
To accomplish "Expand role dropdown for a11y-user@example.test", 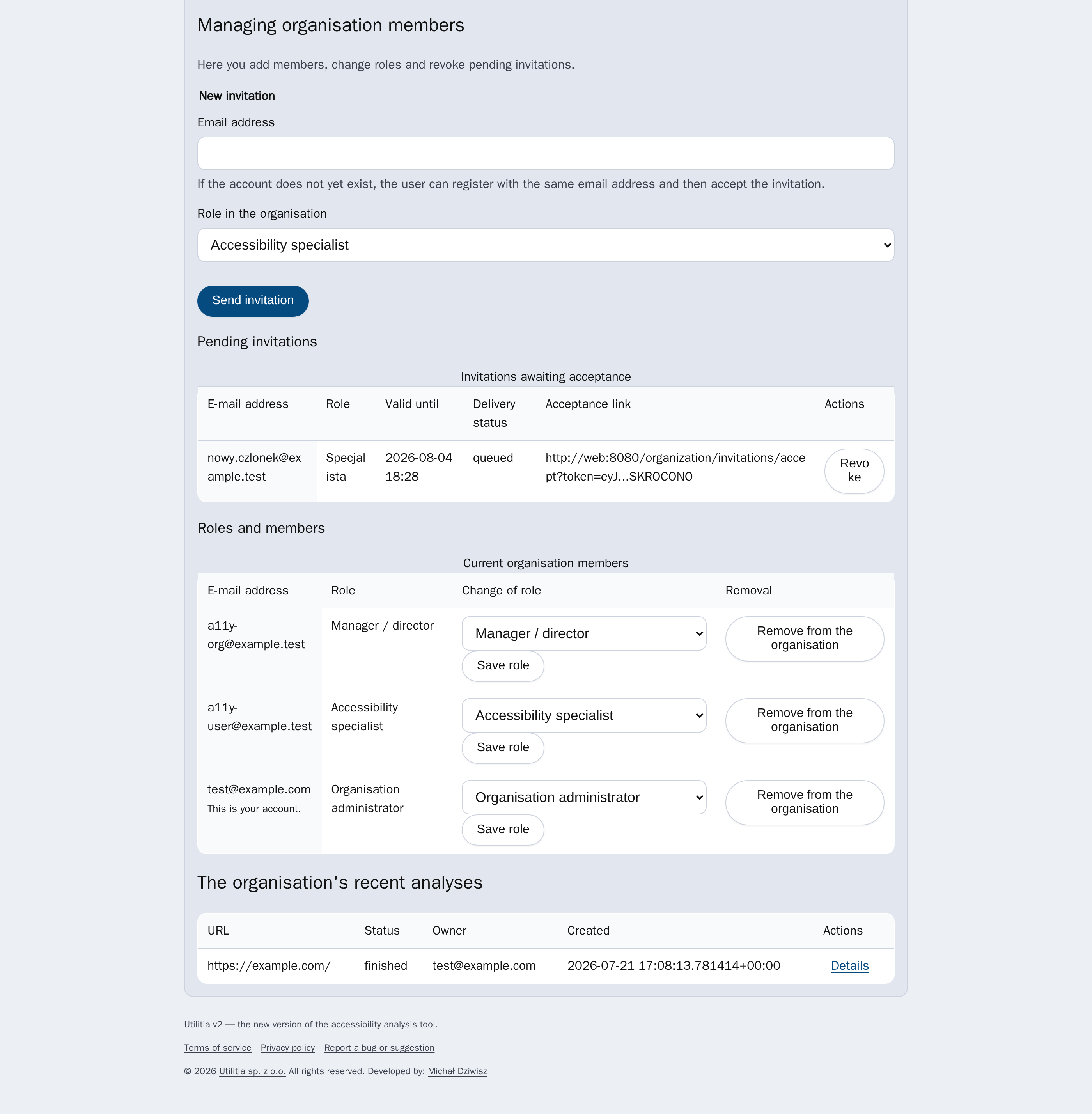I will point(584,715).
